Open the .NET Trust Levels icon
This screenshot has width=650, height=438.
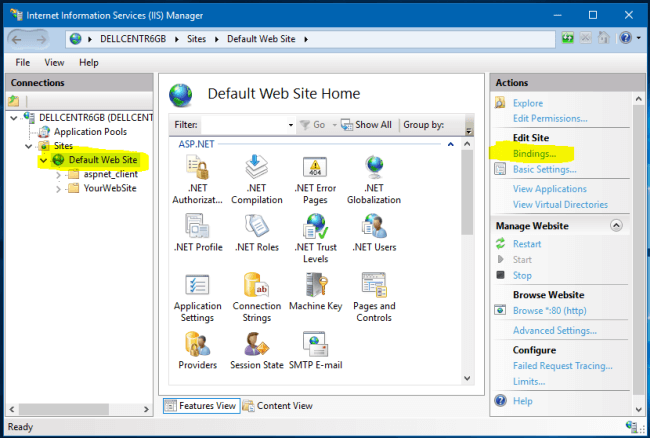(316, 226)
